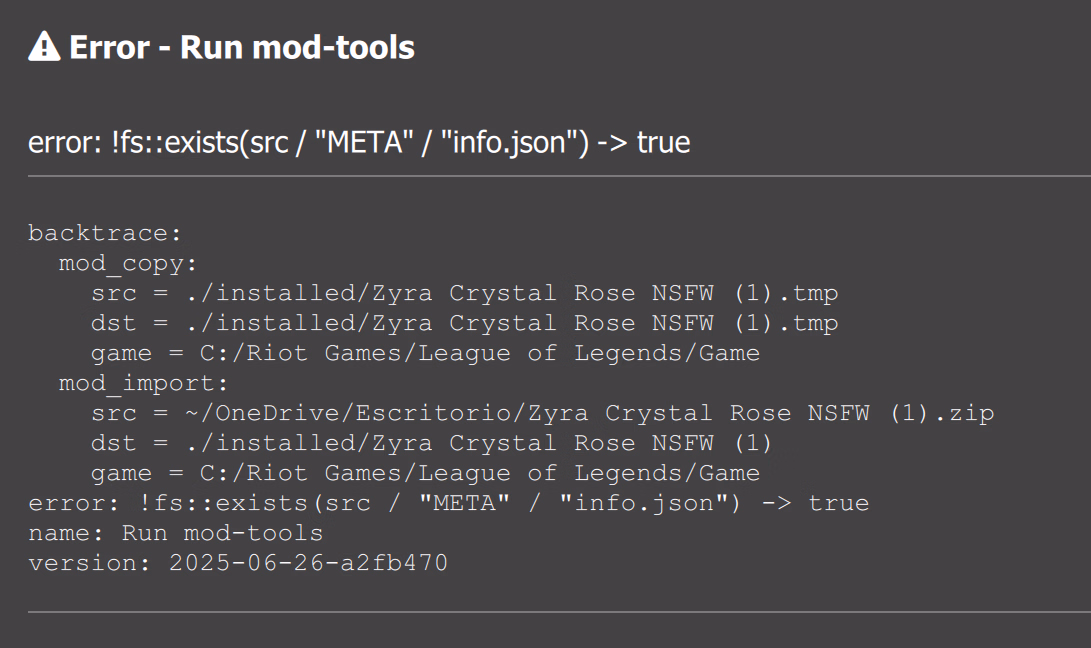Click the "Error - Run mod-tools" heading

point(241,47)
